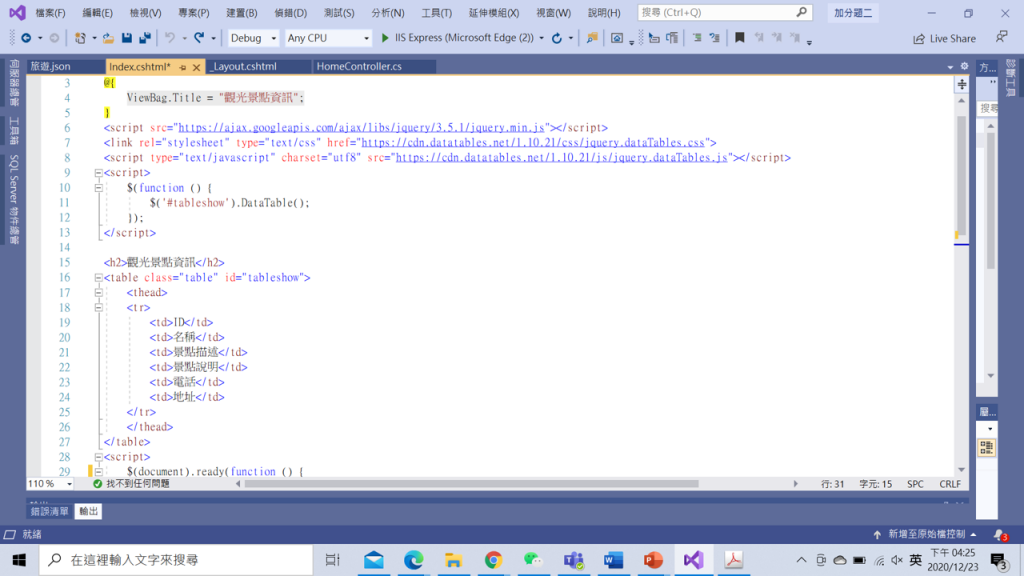Open the 110 % zoom level dropdown
The width and height of the screenshot is (1024, 576).
coord(50,484)
